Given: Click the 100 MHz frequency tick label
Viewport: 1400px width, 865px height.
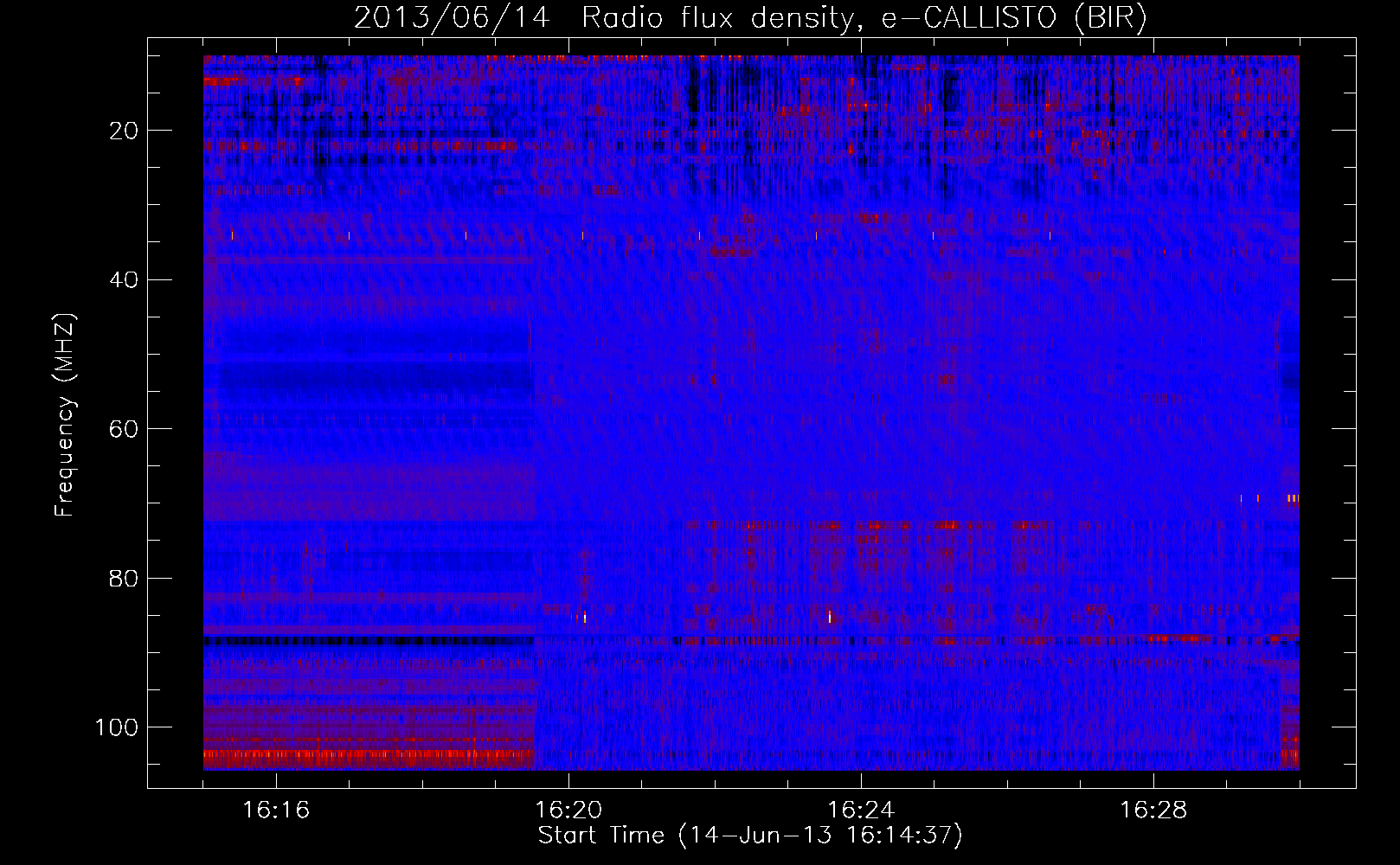Looking at the screenshot, I should [x=117, y=727].
